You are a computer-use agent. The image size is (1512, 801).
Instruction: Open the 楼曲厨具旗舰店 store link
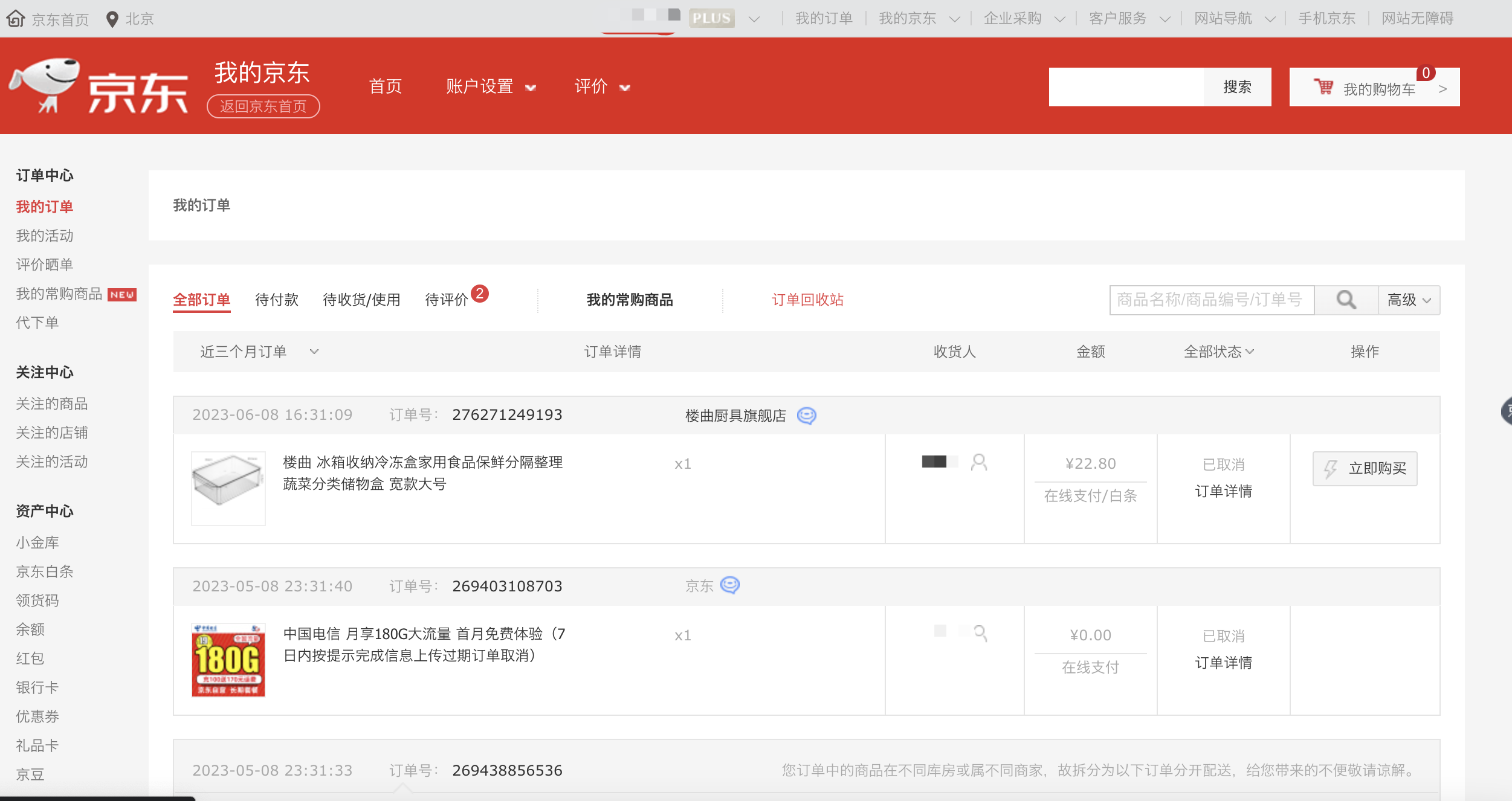pos(735,416)
